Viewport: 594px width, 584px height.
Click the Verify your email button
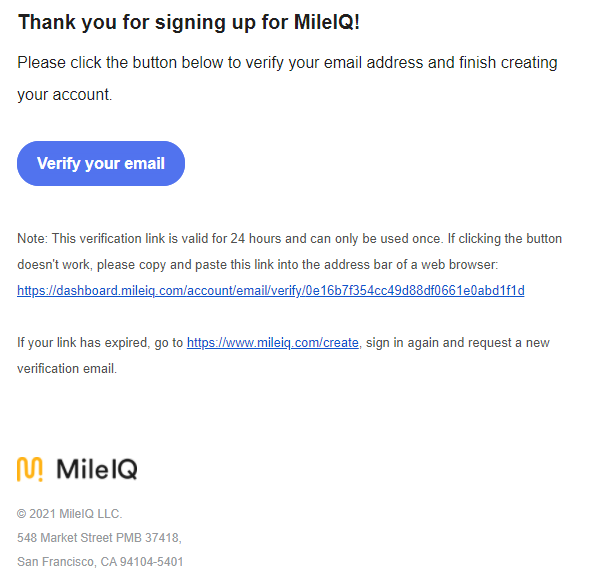(101, 163)
